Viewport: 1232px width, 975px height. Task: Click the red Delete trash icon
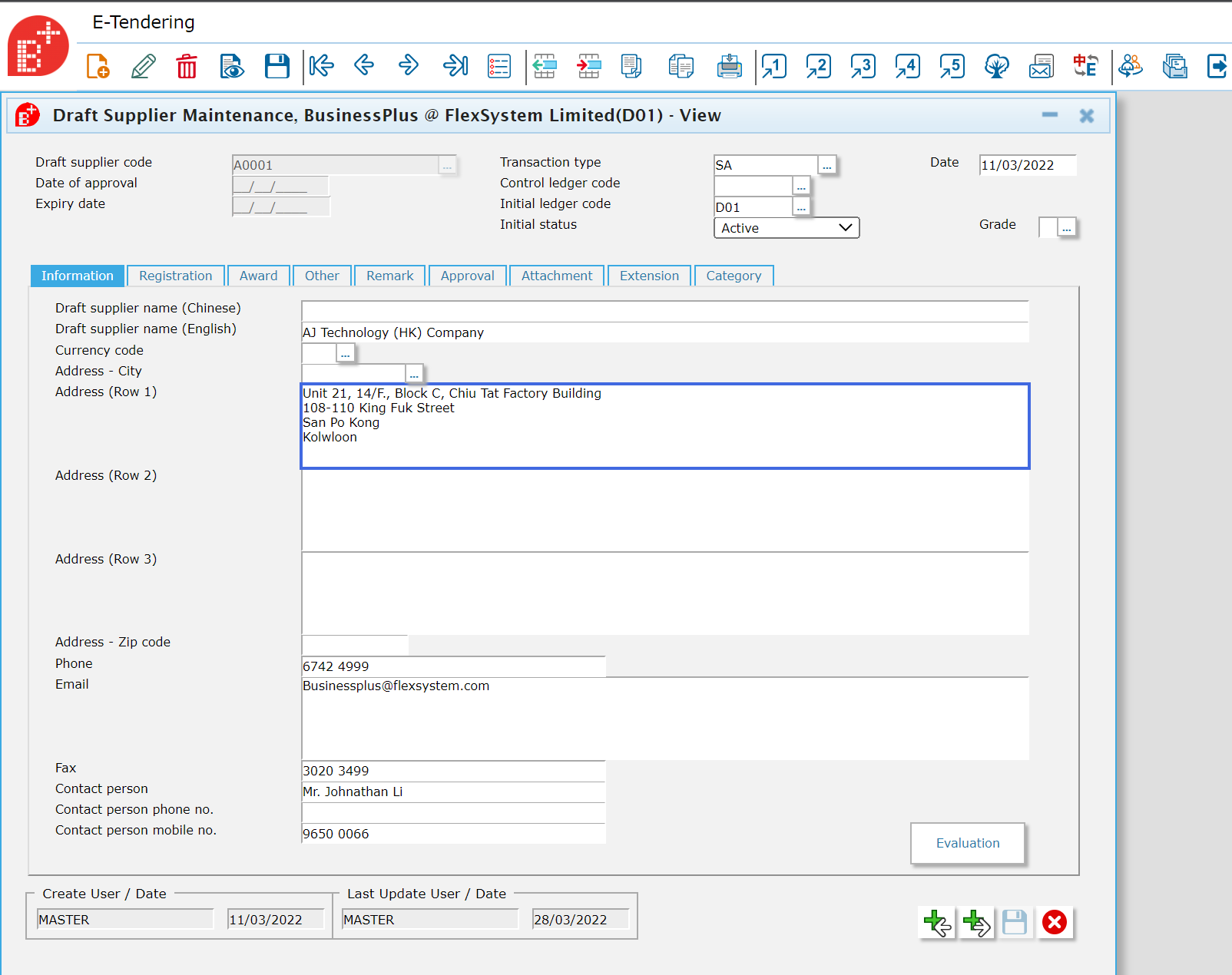click(x=187, y=66)
